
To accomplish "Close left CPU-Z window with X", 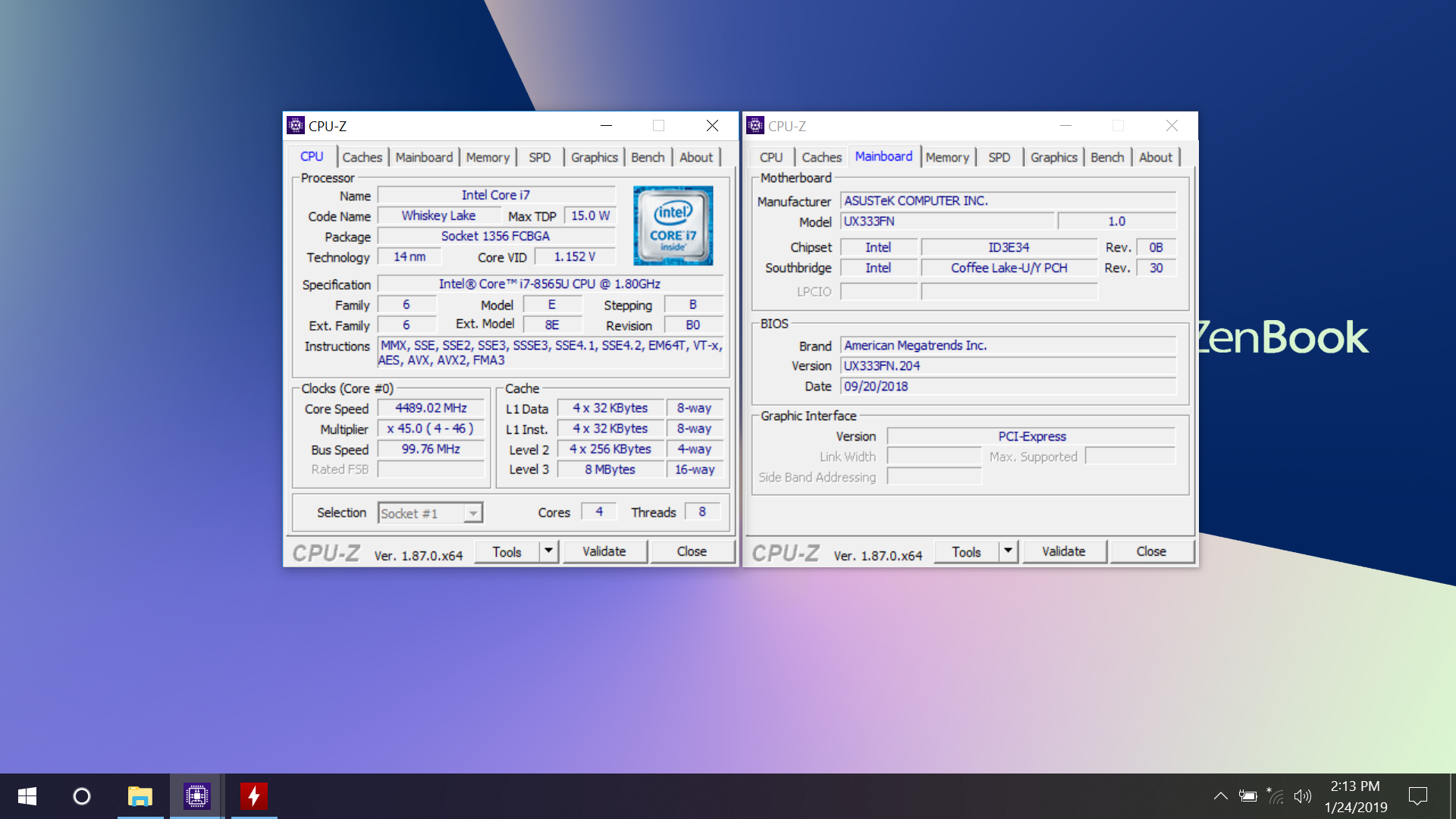I will (x=712, y=126).
